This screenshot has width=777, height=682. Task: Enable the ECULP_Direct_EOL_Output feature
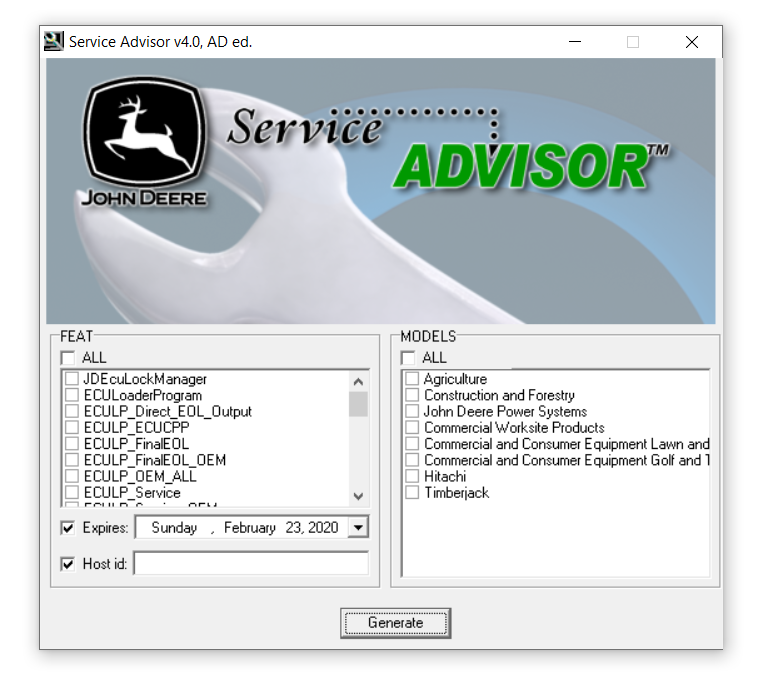pyautogui.click(x=72, y=411)
